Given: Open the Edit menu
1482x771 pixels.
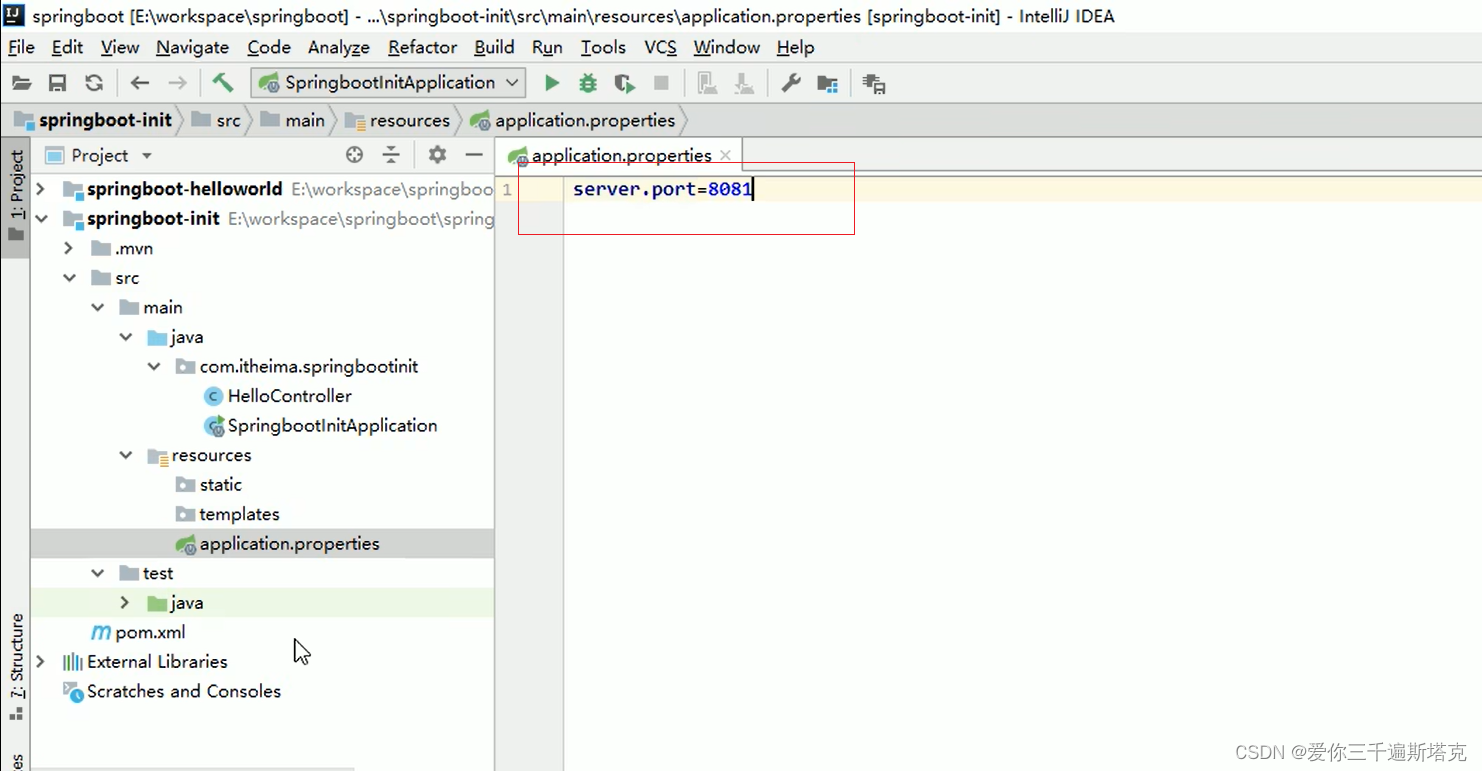Looking at the screenshot, I should [x=67, y=47].
